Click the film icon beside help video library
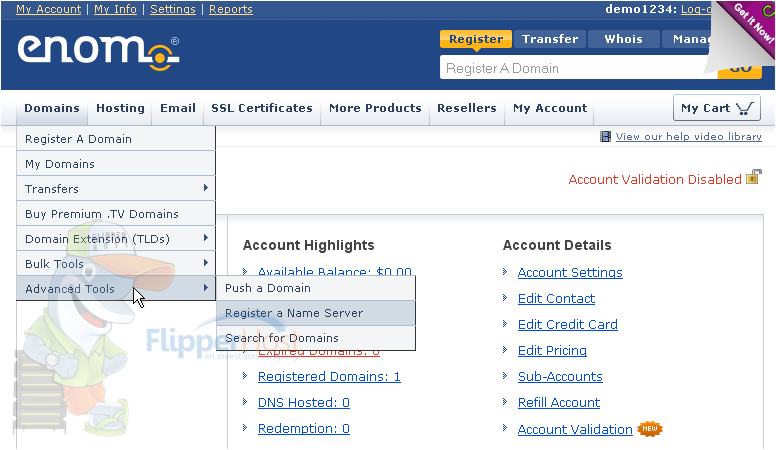The image size is (776, 450). [605, 137]
